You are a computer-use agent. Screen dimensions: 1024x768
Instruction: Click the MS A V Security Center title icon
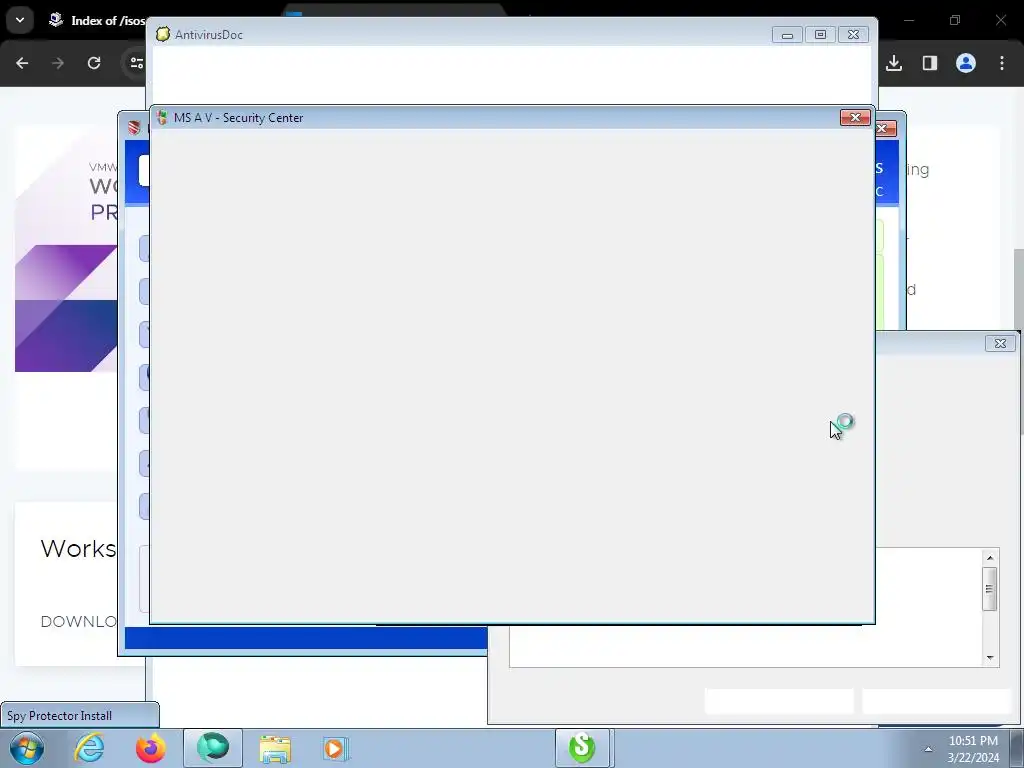[162, 118]
